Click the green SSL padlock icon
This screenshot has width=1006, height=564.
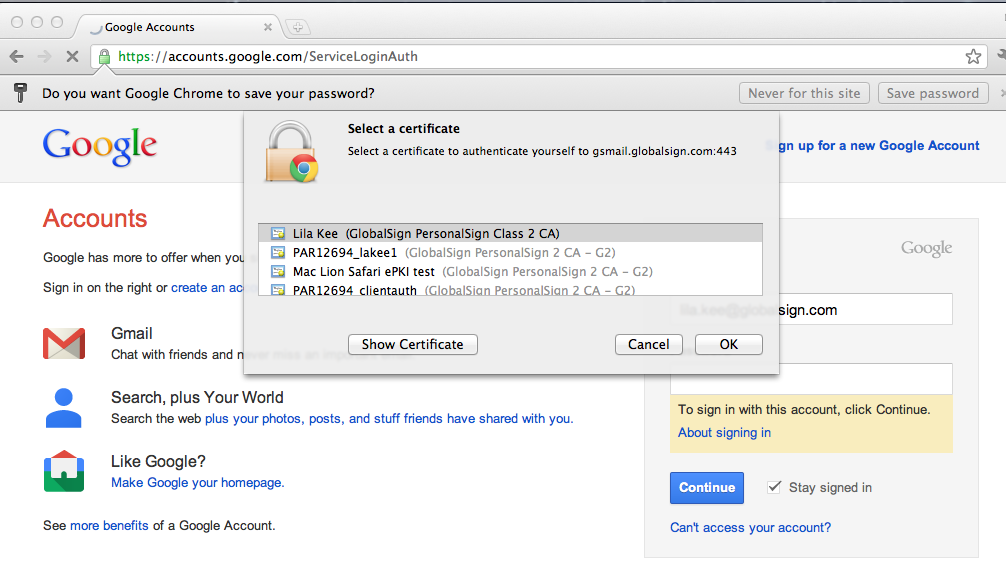103,57
